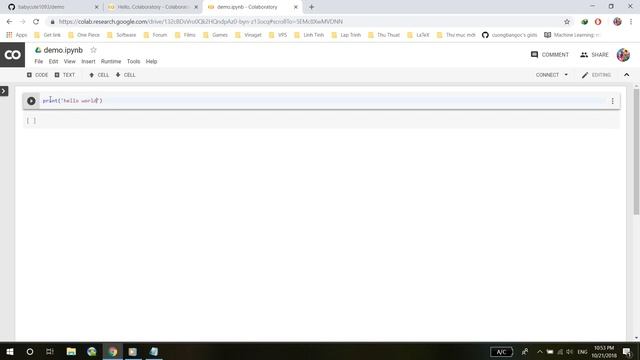Open the Windows Start menu
This screenshot has height=360, width=640.
tap(10, 351)
